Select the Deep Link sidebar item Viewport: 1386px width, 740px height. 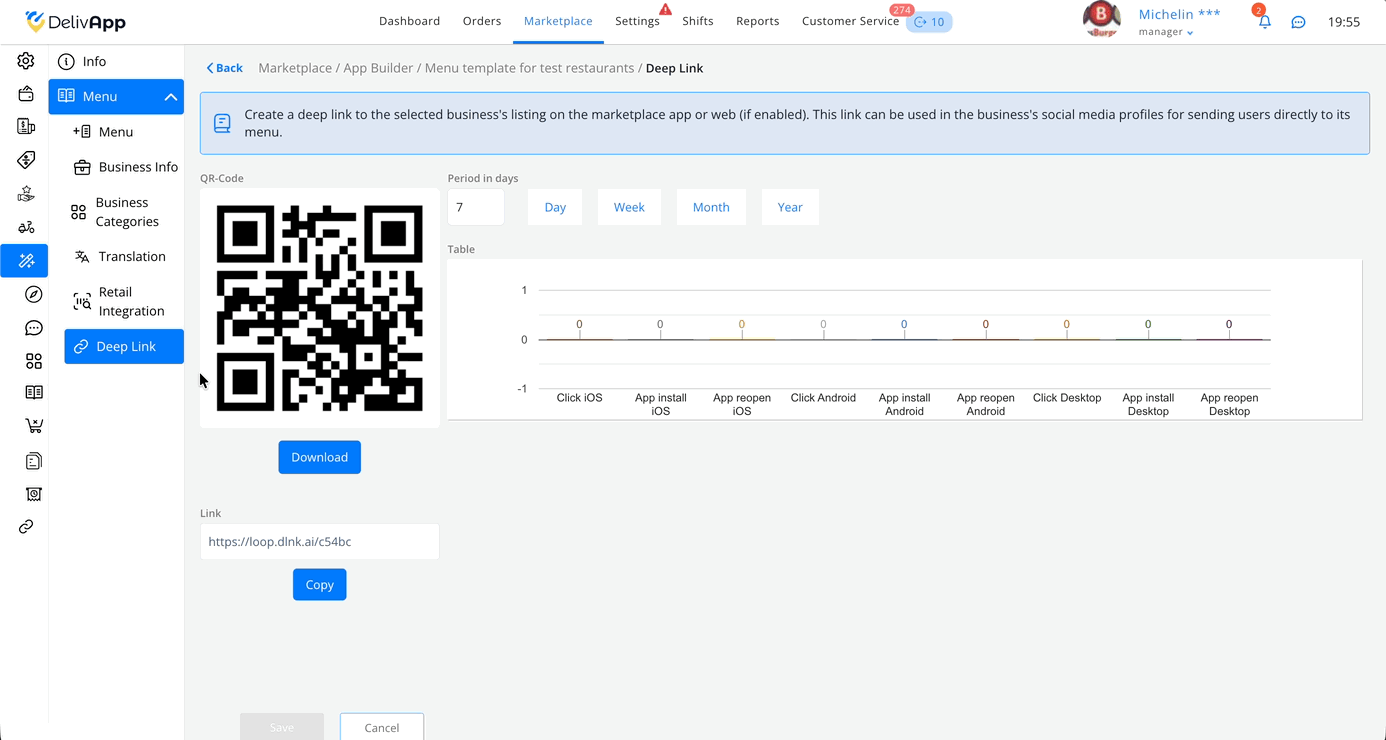coord(124,346)
